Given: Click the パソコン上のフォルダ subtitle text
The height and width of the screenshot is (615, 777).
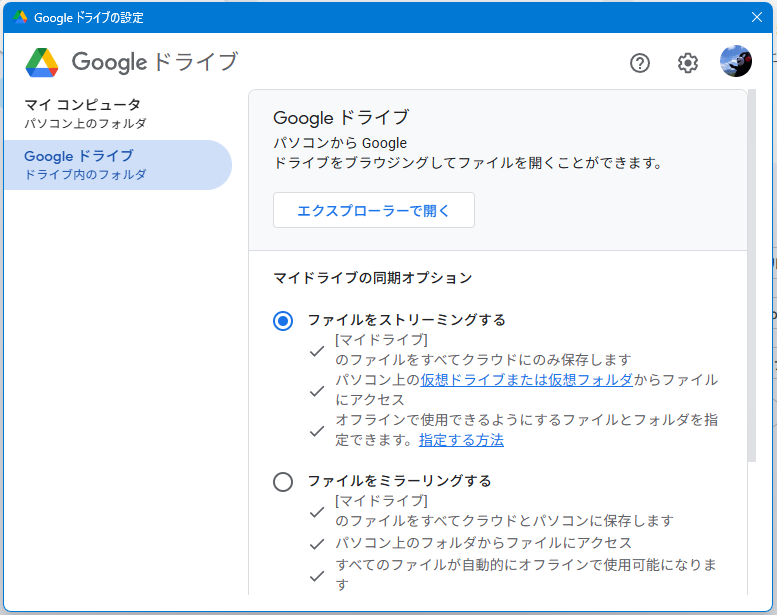Looking at the screenshot, I should point(85,123).
